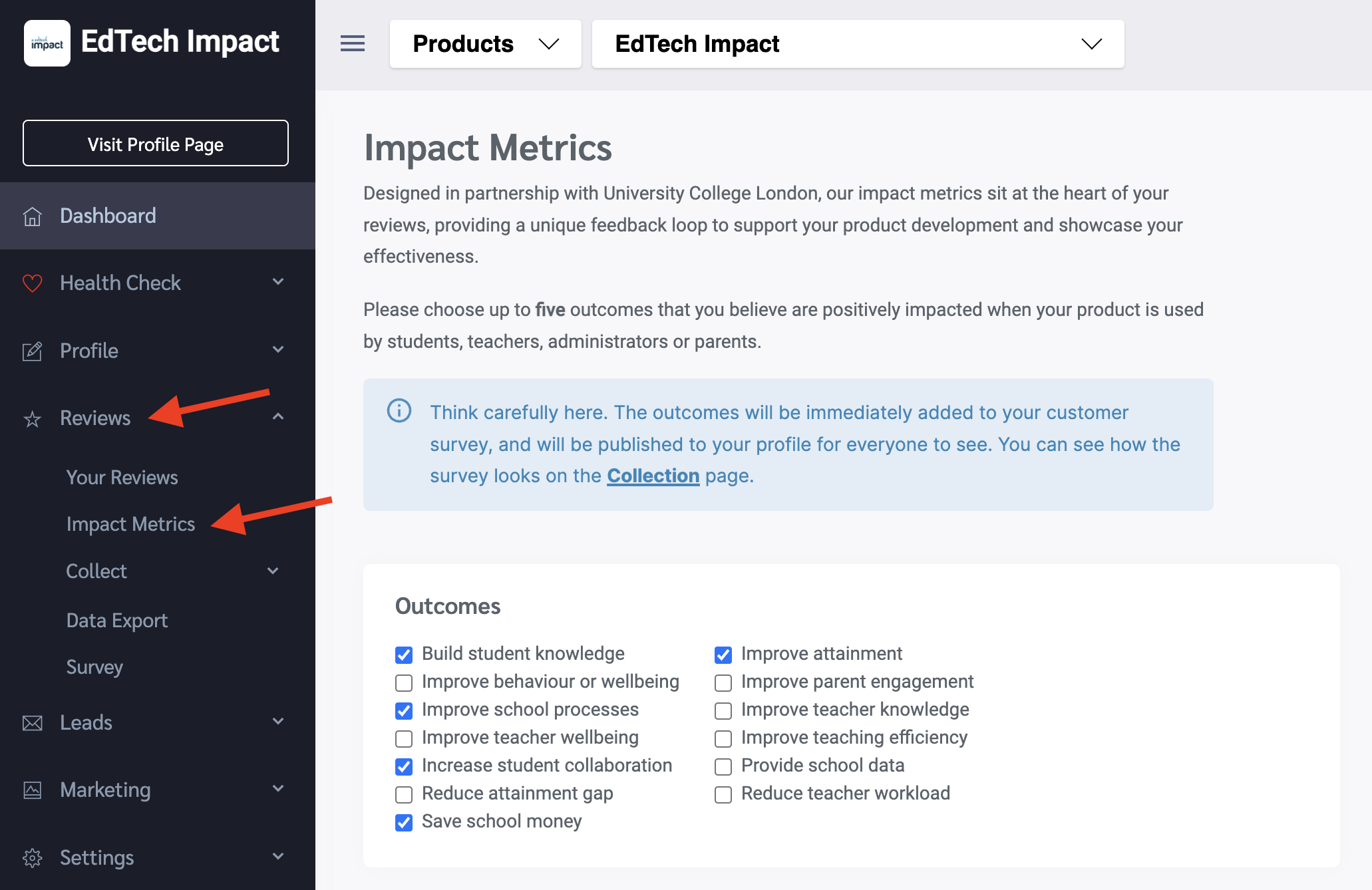
Task: Open Dashboard in sidebar
Action: [x=158, y=216]
